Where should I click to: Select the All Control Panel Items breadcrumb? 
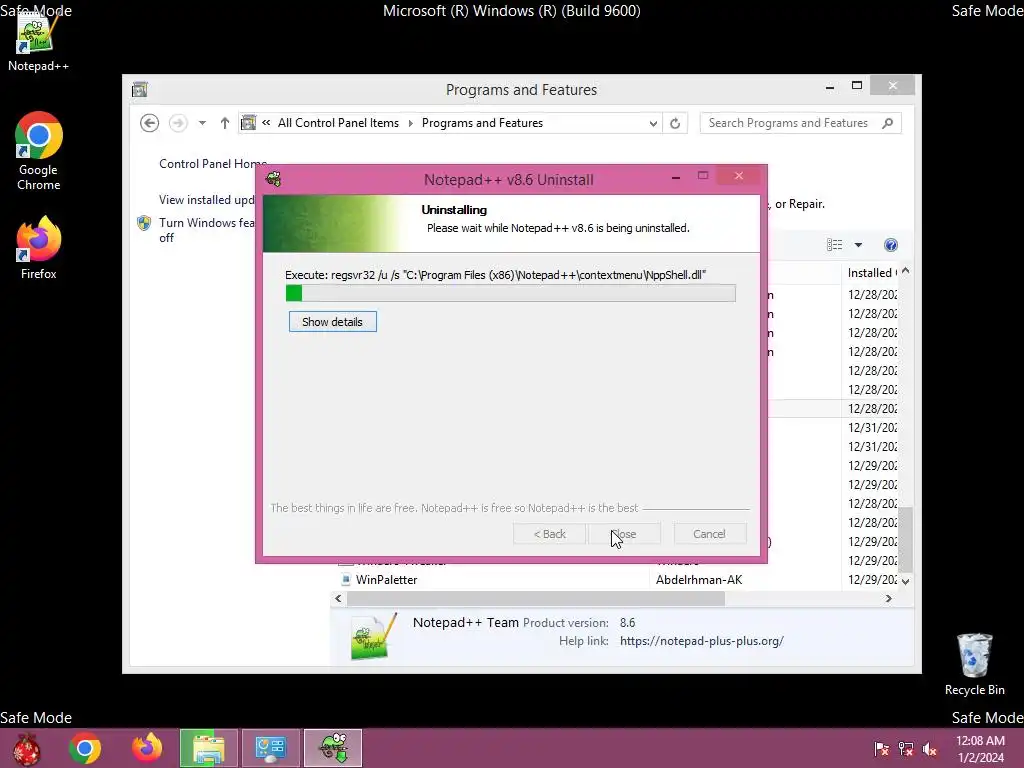338,123
